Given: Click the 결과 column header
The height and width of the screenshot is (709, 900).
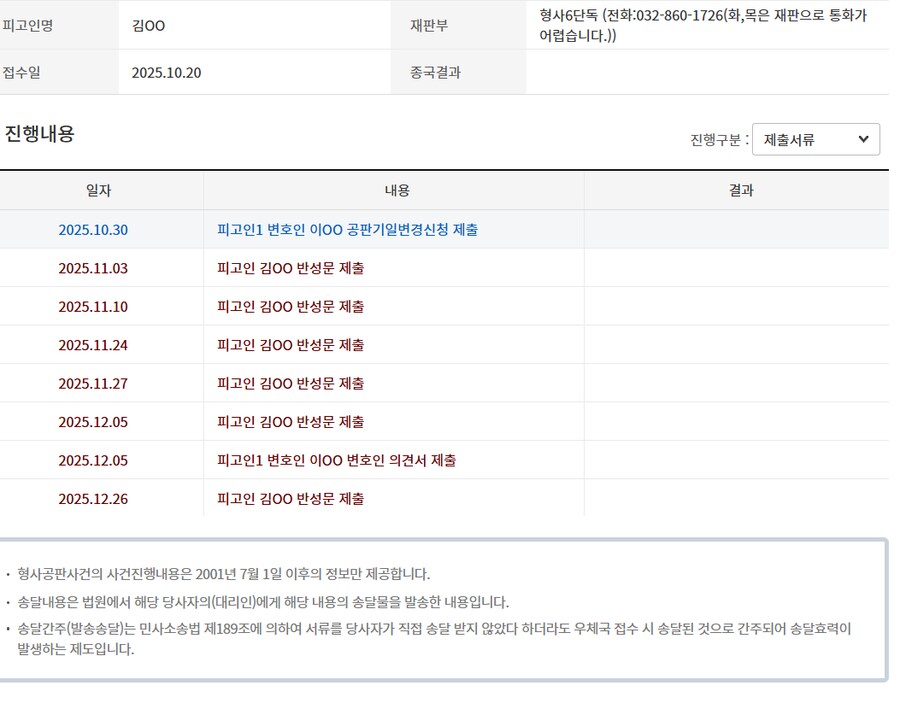Looking at the screenshot, I should (741, 190).
